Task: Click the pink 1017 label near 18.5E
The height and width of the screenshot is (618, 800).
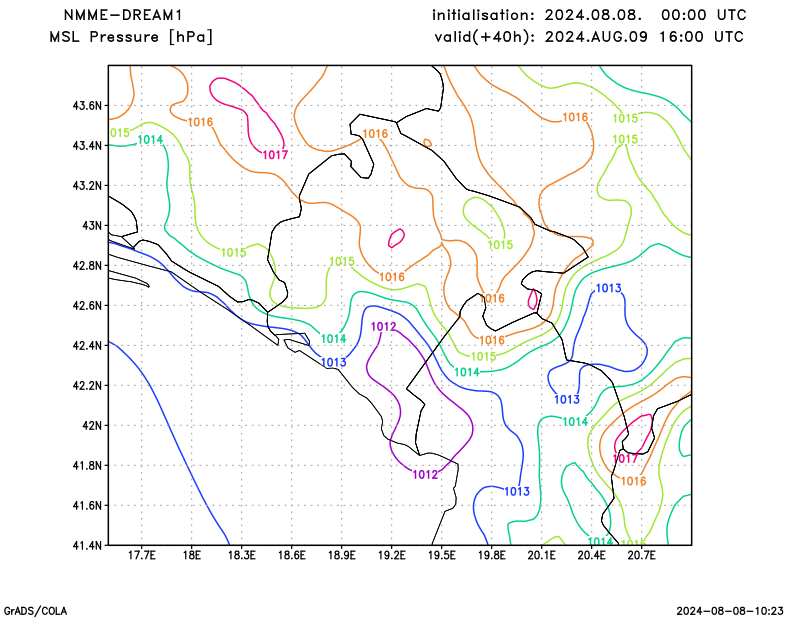Action: [276, 155]
